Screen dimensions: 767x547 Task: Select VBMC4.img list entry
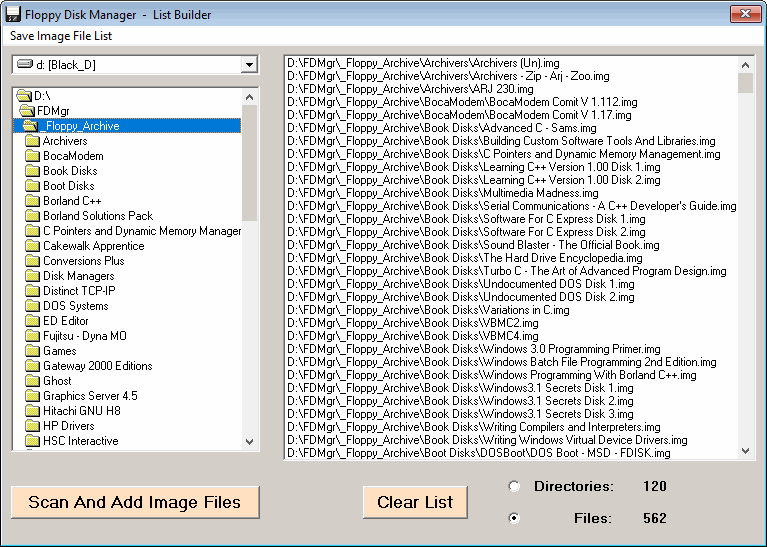point(412,336)
